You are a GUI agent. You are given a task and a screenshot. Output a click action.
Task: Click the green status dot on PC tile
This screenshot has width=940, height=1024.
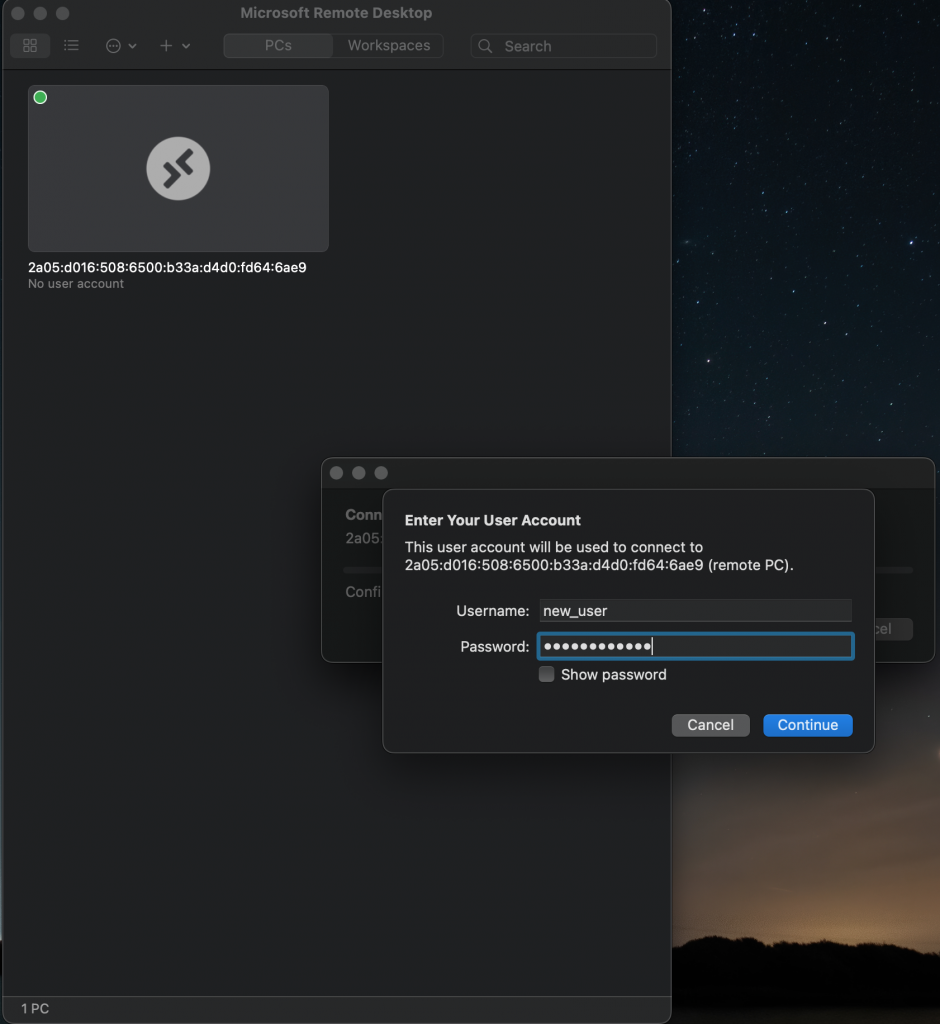coord(41,97)
